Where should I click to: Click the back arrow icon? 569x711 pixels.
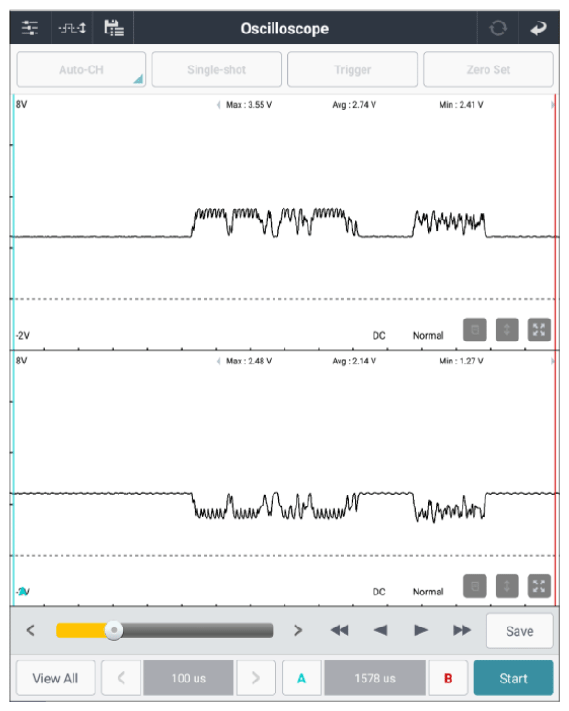(x=539, y=29)
